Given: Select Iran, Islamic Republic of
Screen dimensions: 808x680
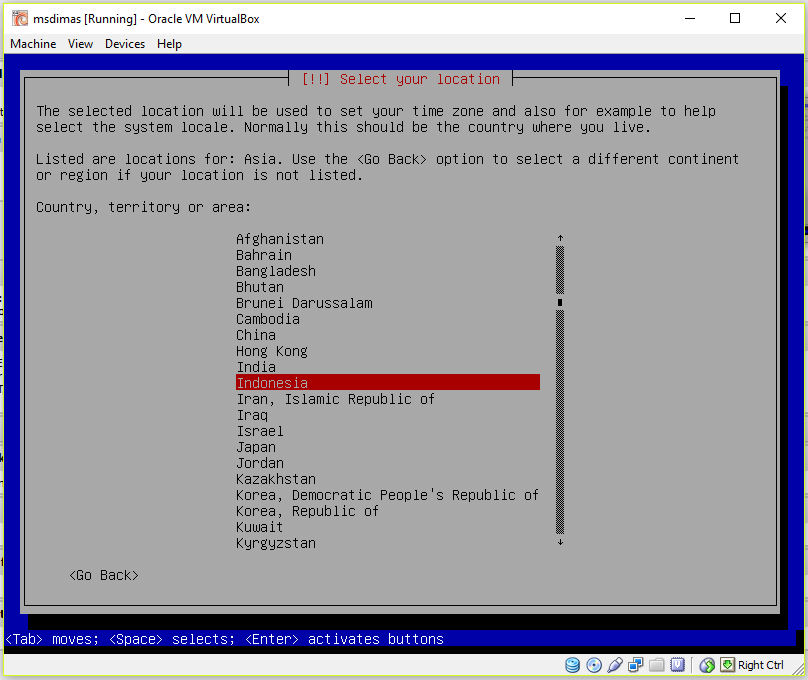Looking at the screenshot, I should [x=335, y=399].
